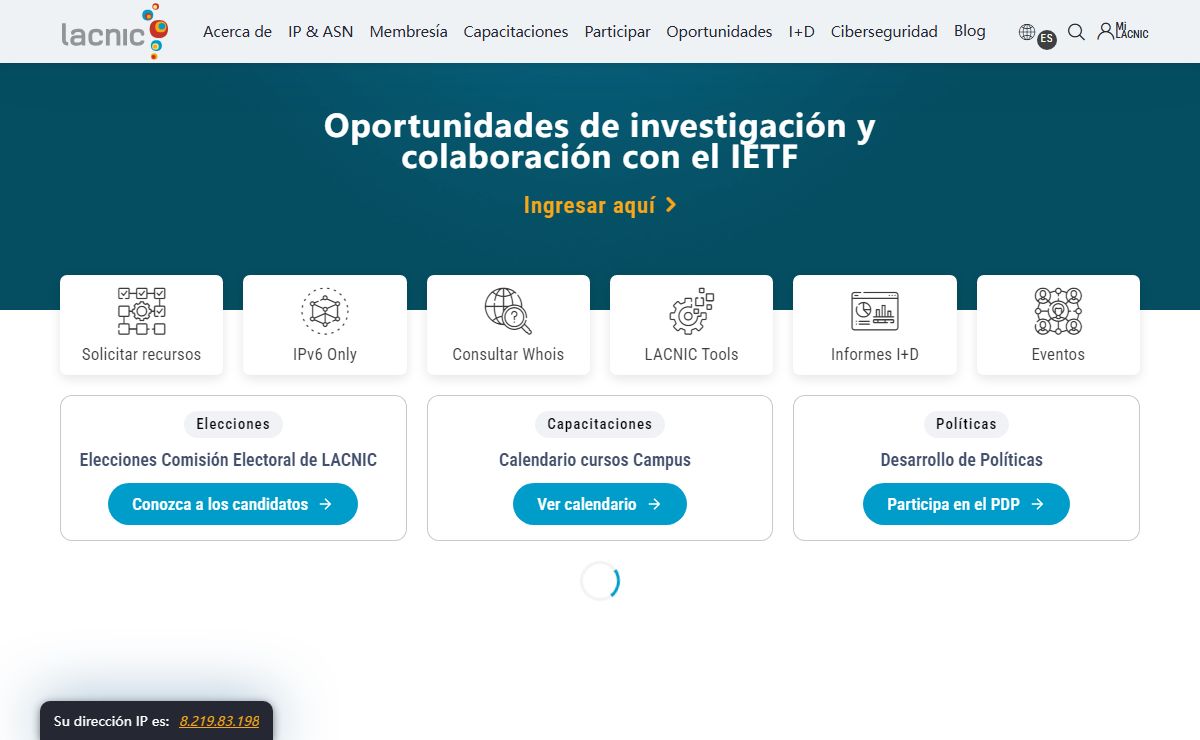This screenshot has height=740, width=1200.
Task: Click the Su dirección IP es label
Action: click(x=111, y=721)
